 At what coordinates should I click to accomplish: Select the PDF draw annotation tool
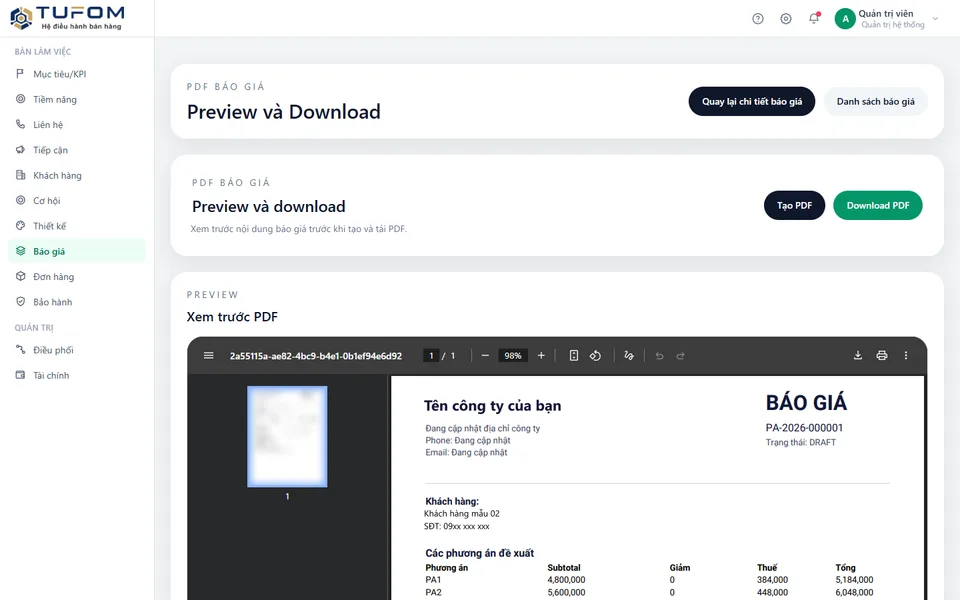pos(629,356)
